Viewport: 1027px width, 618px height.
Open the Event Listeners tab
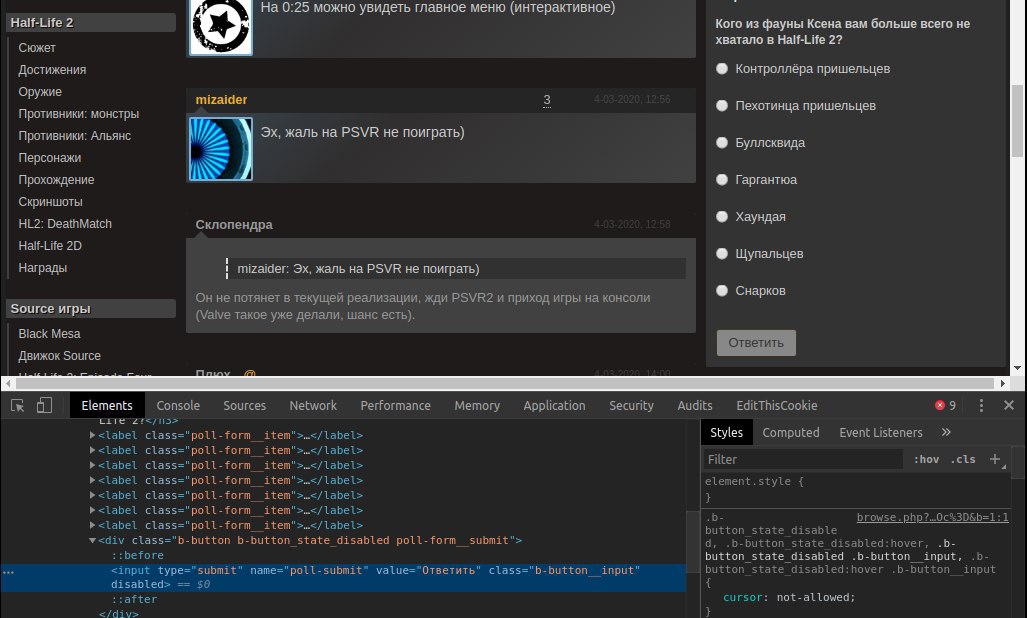881,433
